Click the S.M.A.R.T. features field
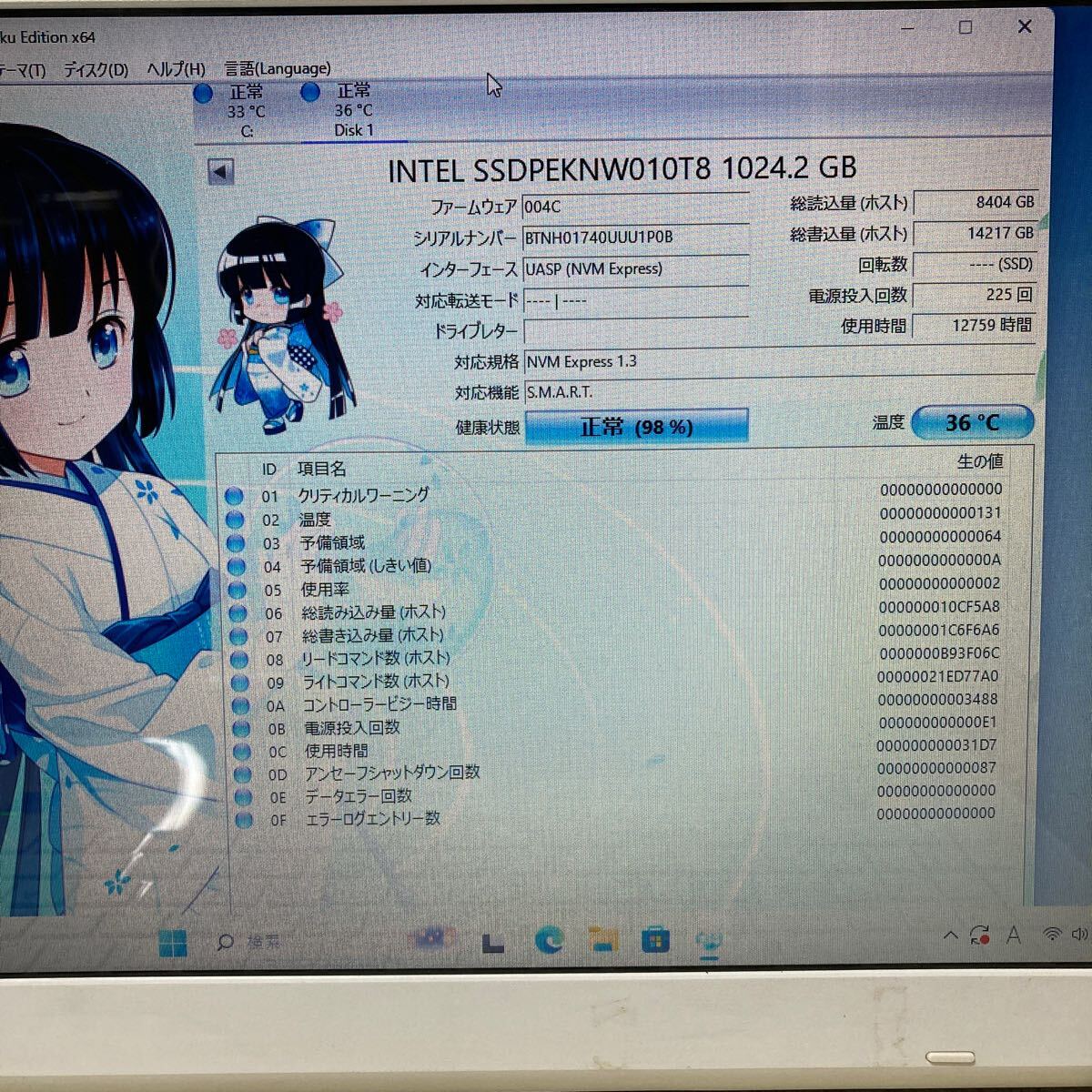1092x1092 pixels. [x=779, y=391]
